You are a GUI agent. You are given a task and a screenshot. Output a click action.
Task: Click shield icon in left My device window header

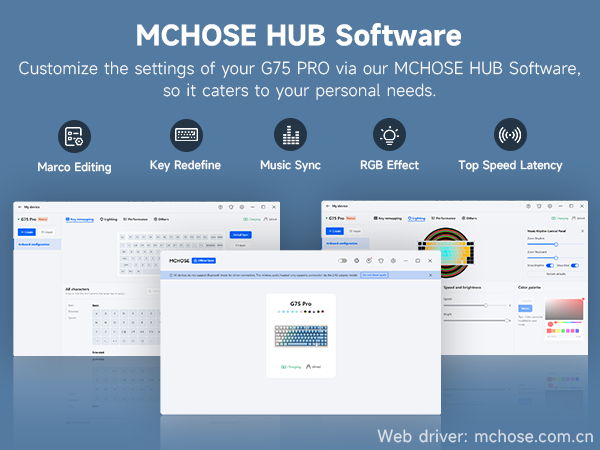point(231,207)
